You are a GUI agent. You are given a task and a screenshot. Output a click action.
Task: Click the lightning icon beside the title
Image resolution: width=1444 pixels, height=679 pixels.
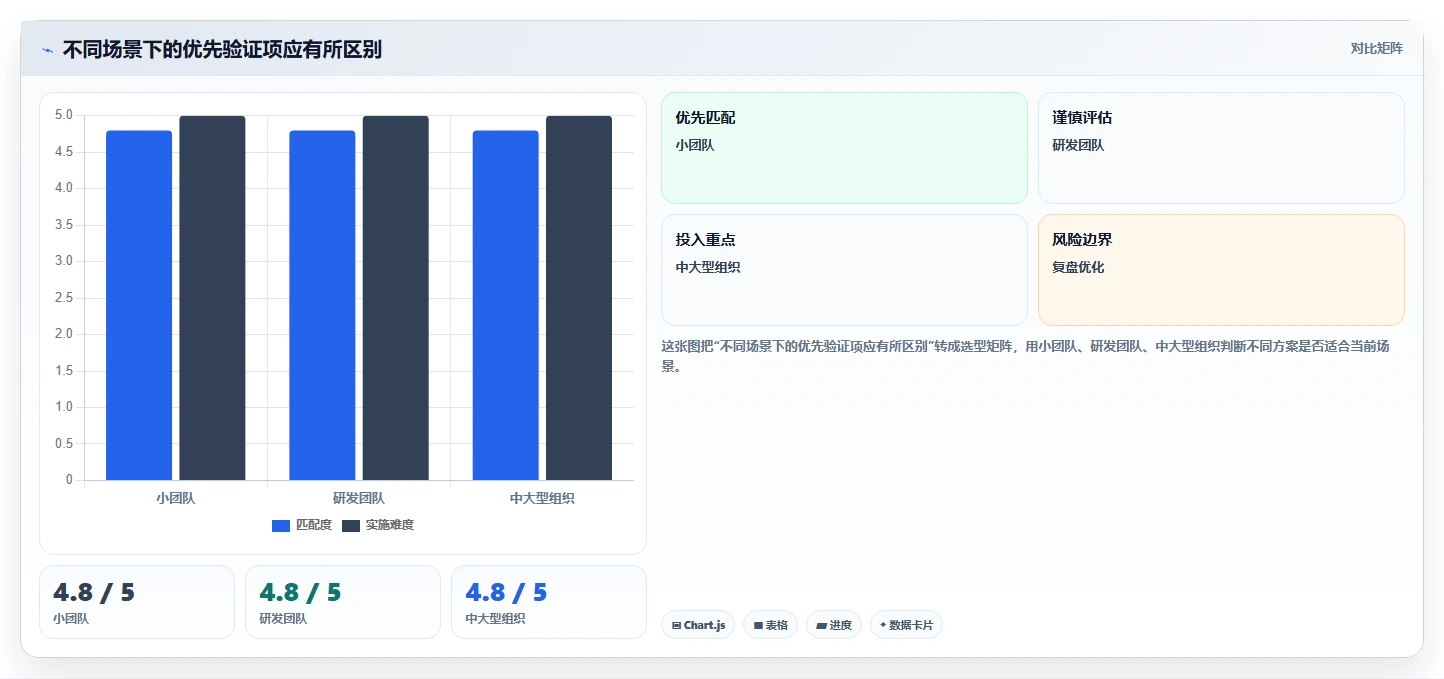click(x=47, y=50)
